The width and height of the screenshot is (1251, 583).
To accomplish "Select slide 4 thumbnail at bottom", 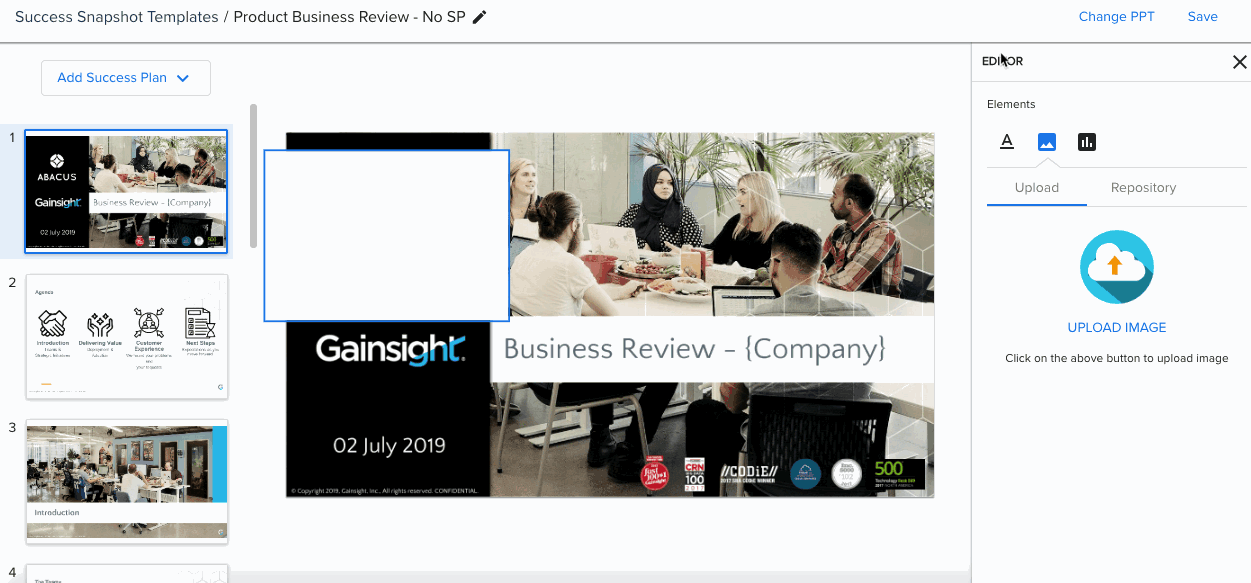I will 127,574.
